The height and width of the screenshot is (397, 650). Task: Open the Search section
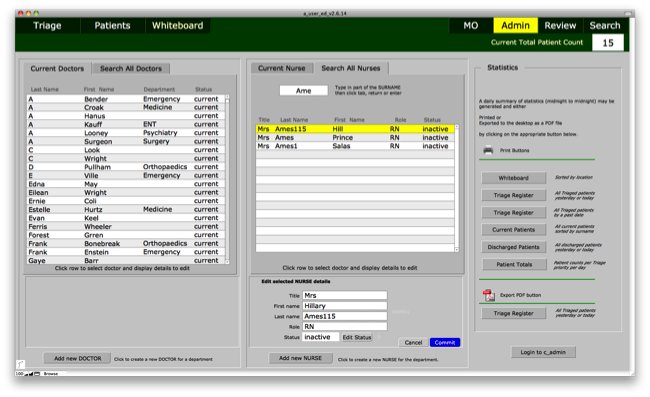click(605, 26)
